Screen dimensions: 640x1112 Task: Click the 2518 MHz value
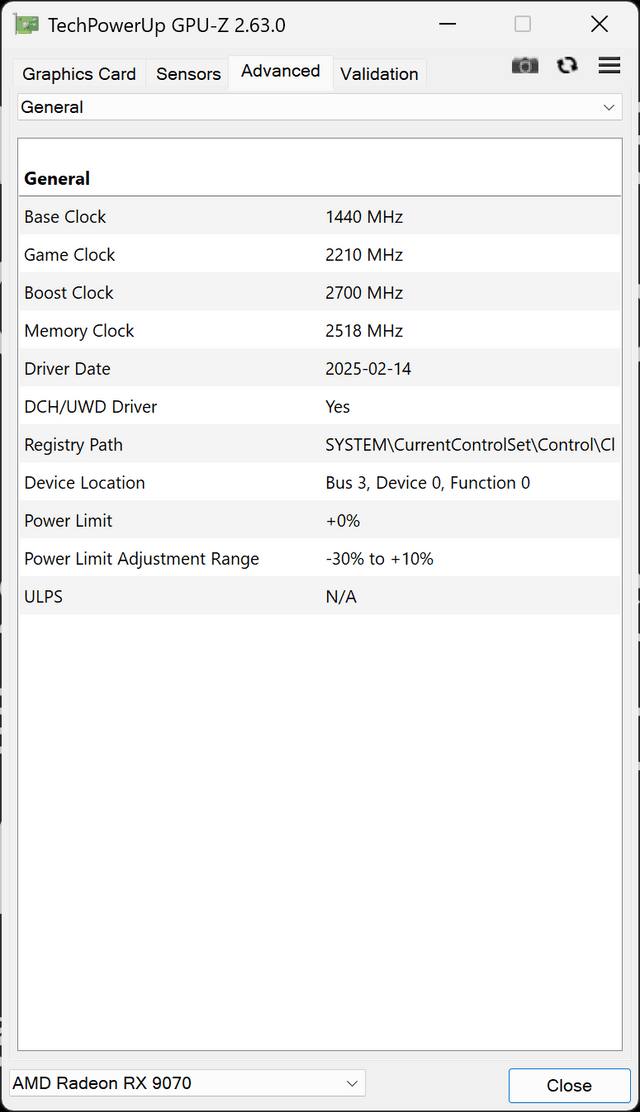click(x=364, y=330)
